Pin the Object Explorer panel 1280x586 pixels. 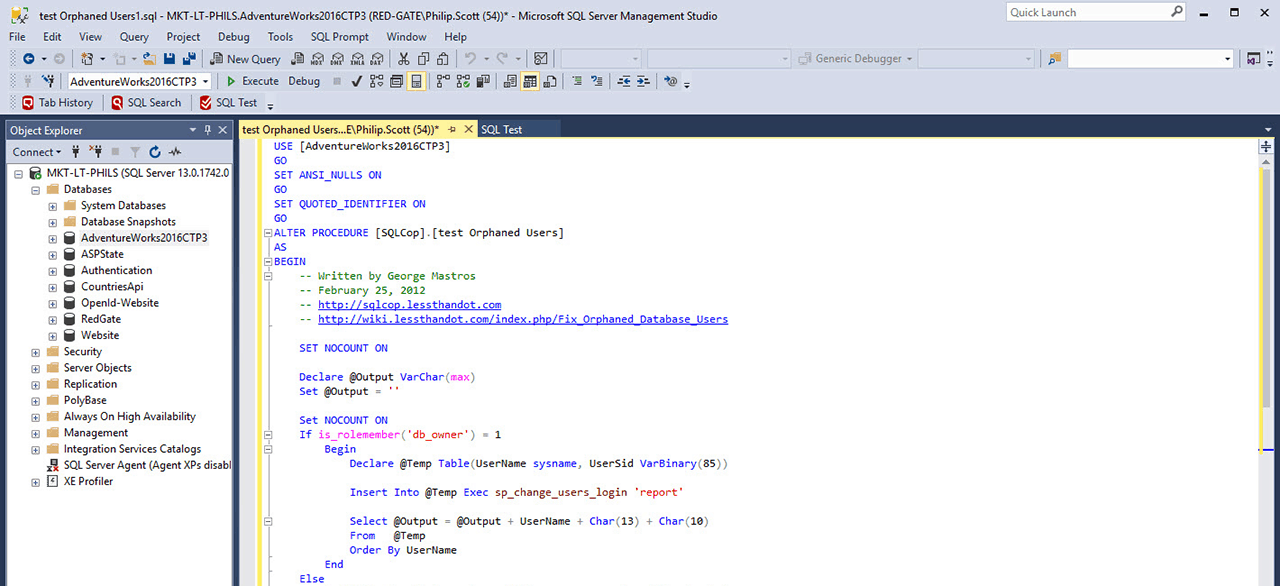(208, 129)
